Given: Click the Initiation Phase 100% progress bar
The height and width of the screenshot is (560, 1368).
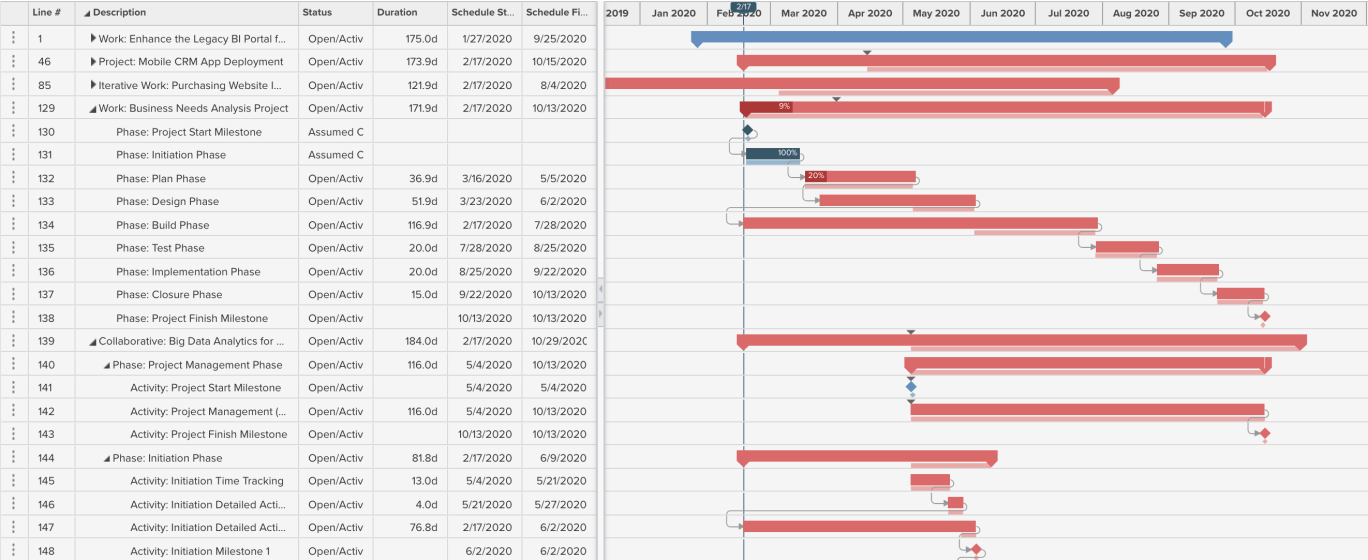Looking at the screenshot, I should click(773, 153).
